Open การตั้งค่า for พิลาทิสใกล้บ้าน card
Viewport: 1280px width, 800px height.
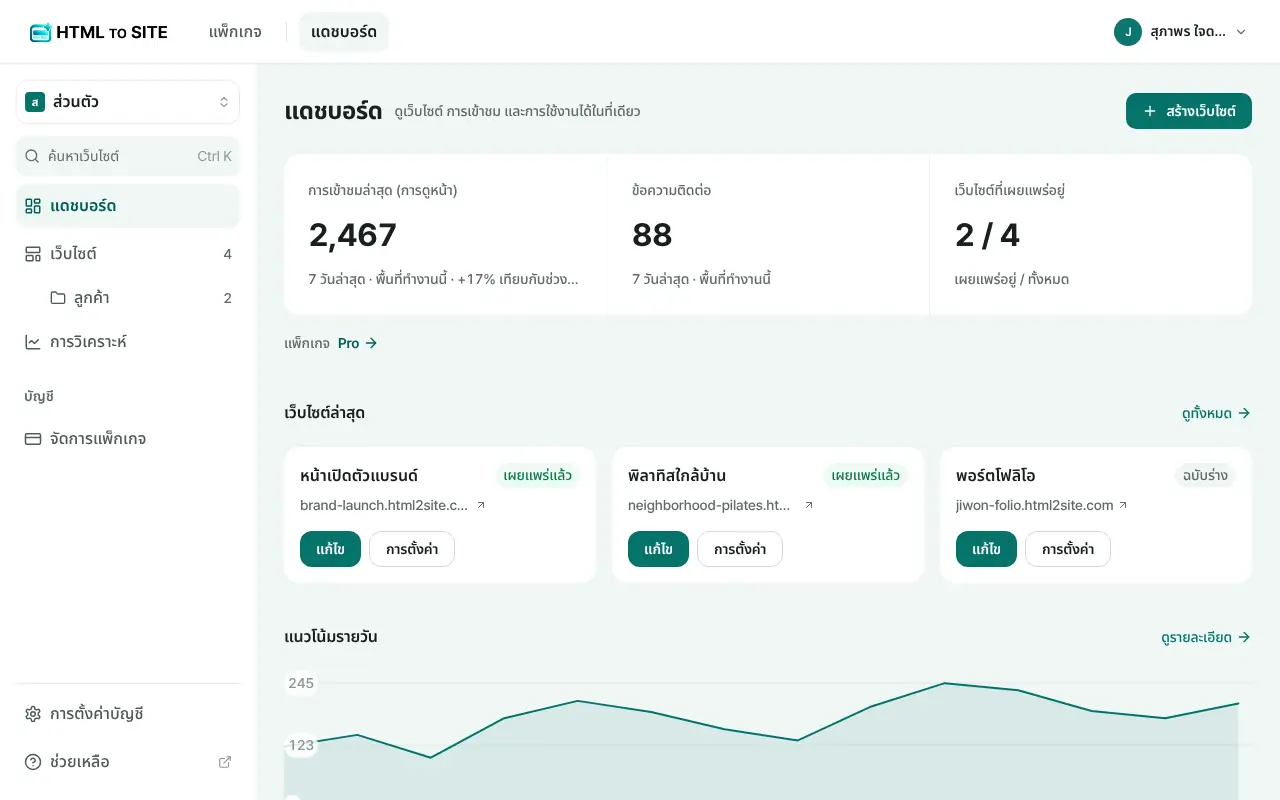click(740, 549)
